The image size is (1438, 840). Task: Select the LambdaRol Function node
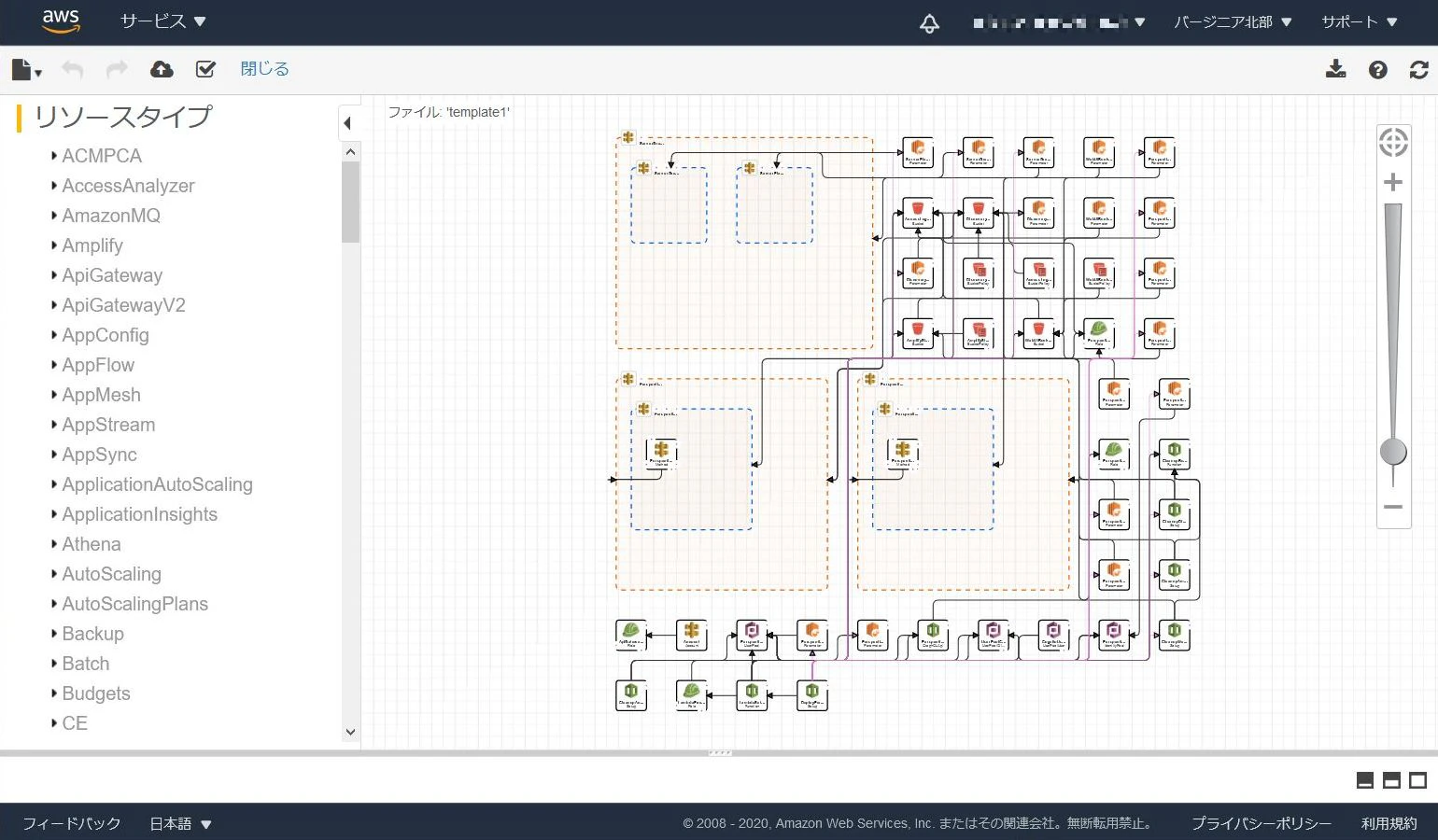(x=752, y=695)
